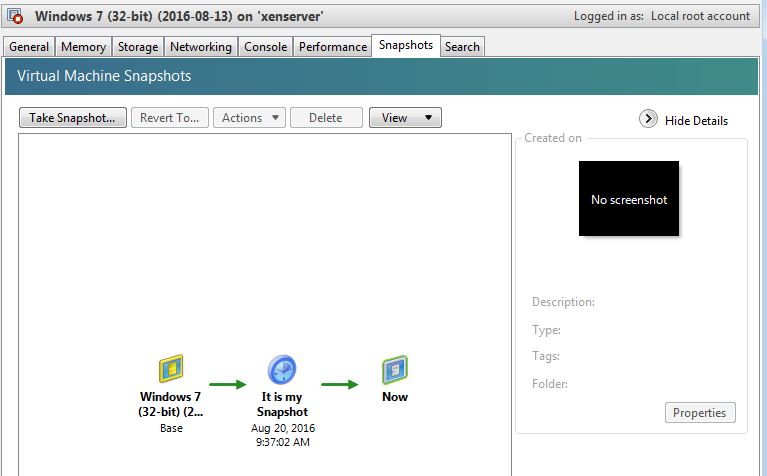767x476 pixels.
Task: Click the Windows 7 base VM icon
Action: pyautogui.click(x=170, y=371)
